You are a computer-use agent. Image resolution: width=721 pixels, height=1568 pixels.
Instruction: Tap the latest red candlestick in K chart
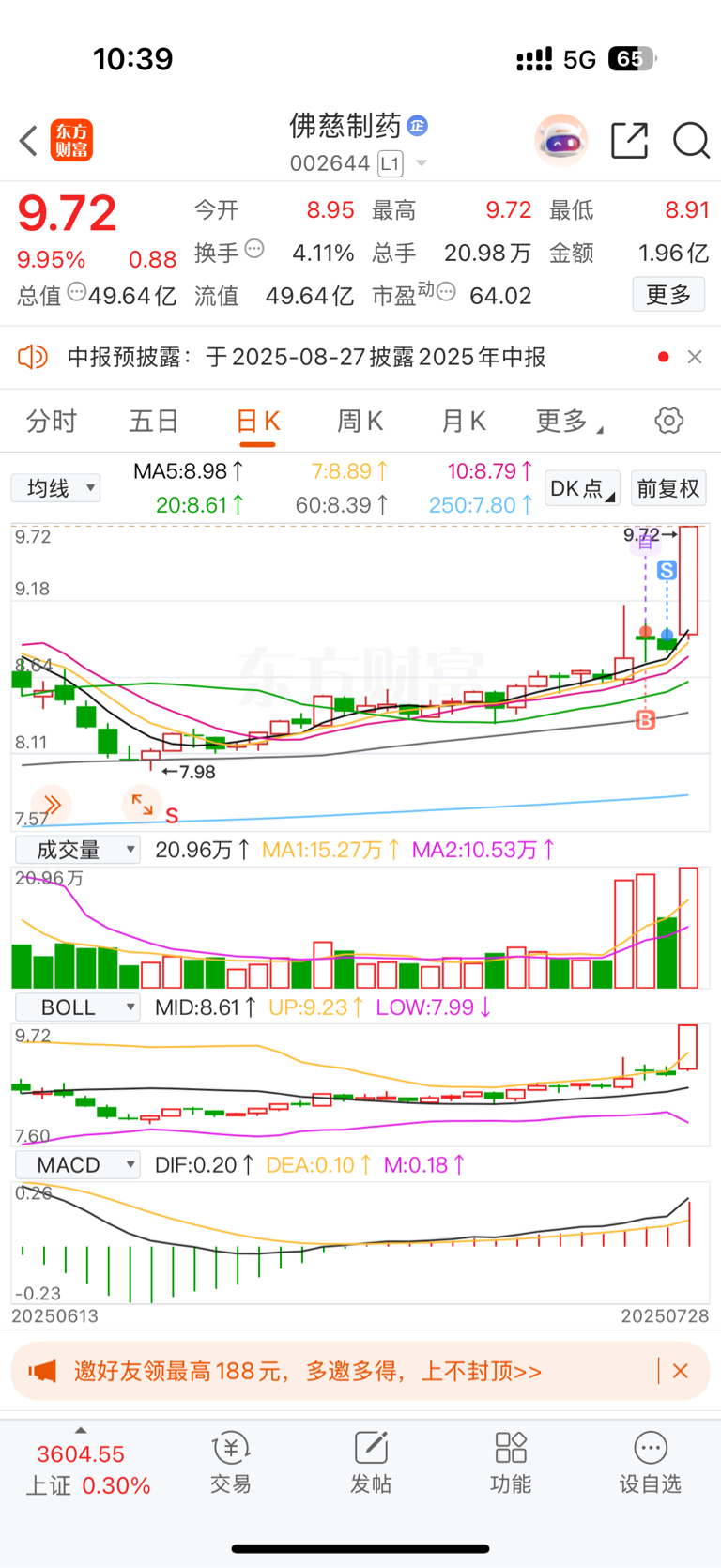[x=688, y=580]
